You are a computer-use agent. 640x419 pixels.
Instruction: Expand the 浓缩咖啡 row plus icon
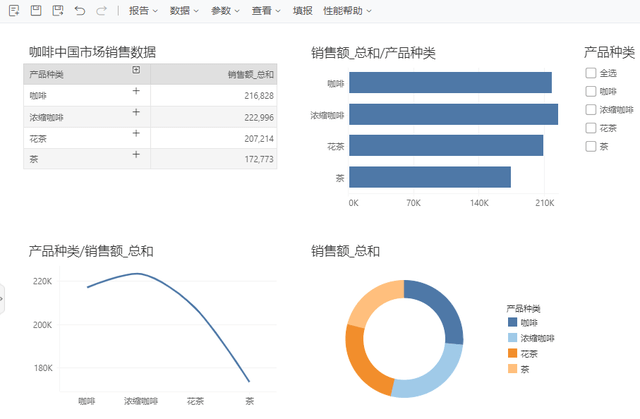click(x=136, y=112)
